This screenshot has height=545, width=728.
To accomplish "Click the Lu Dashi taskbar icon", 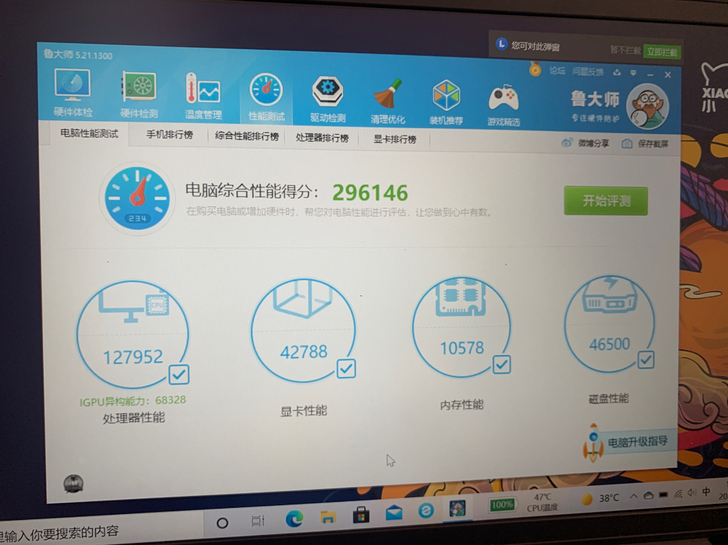I will 457,508.
